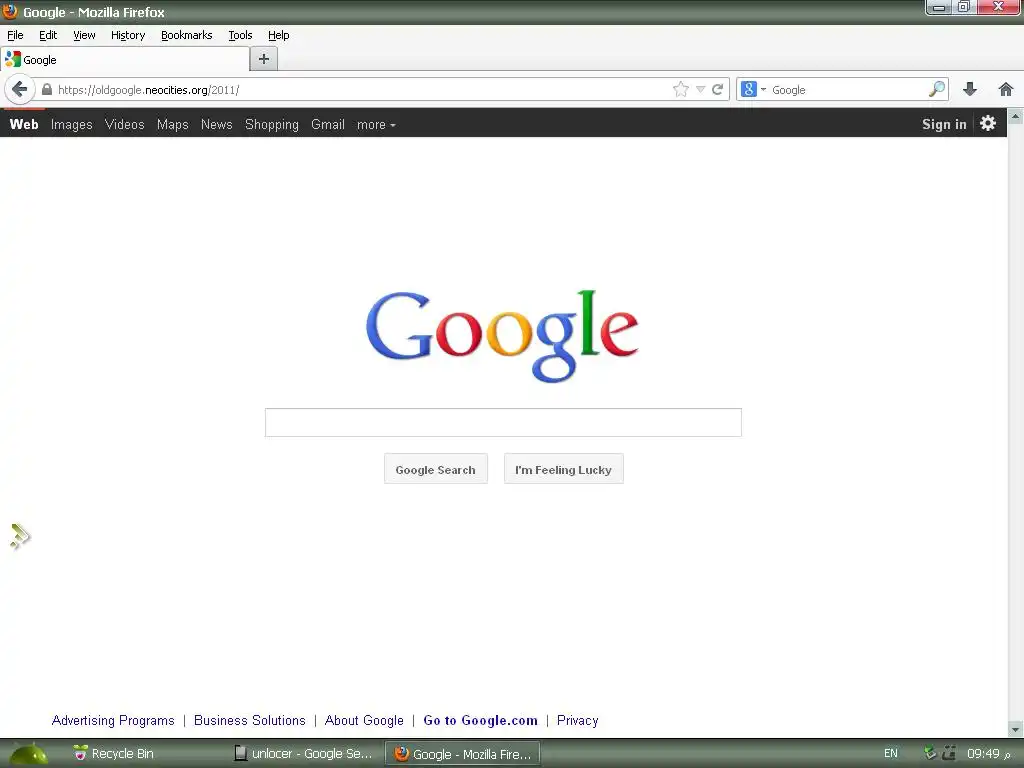Open the search engine selector dropdown
The image size is (1024, 768).
753,89
